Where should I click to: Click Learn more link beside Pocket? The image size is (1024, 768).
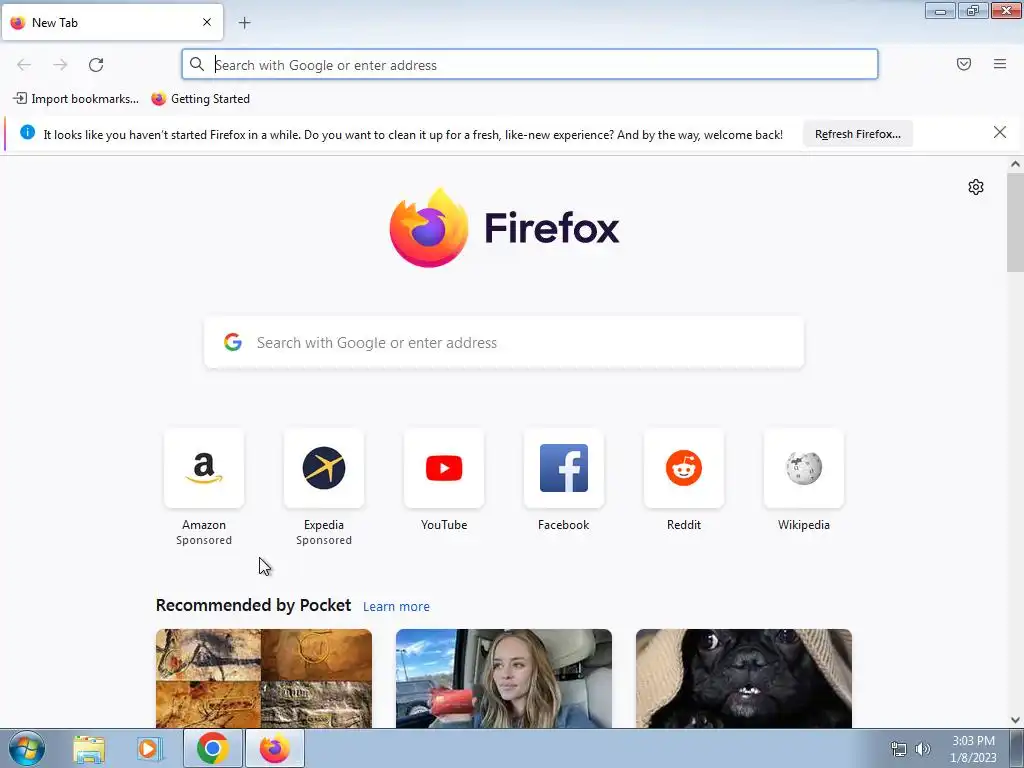click(x=396, y=607)
